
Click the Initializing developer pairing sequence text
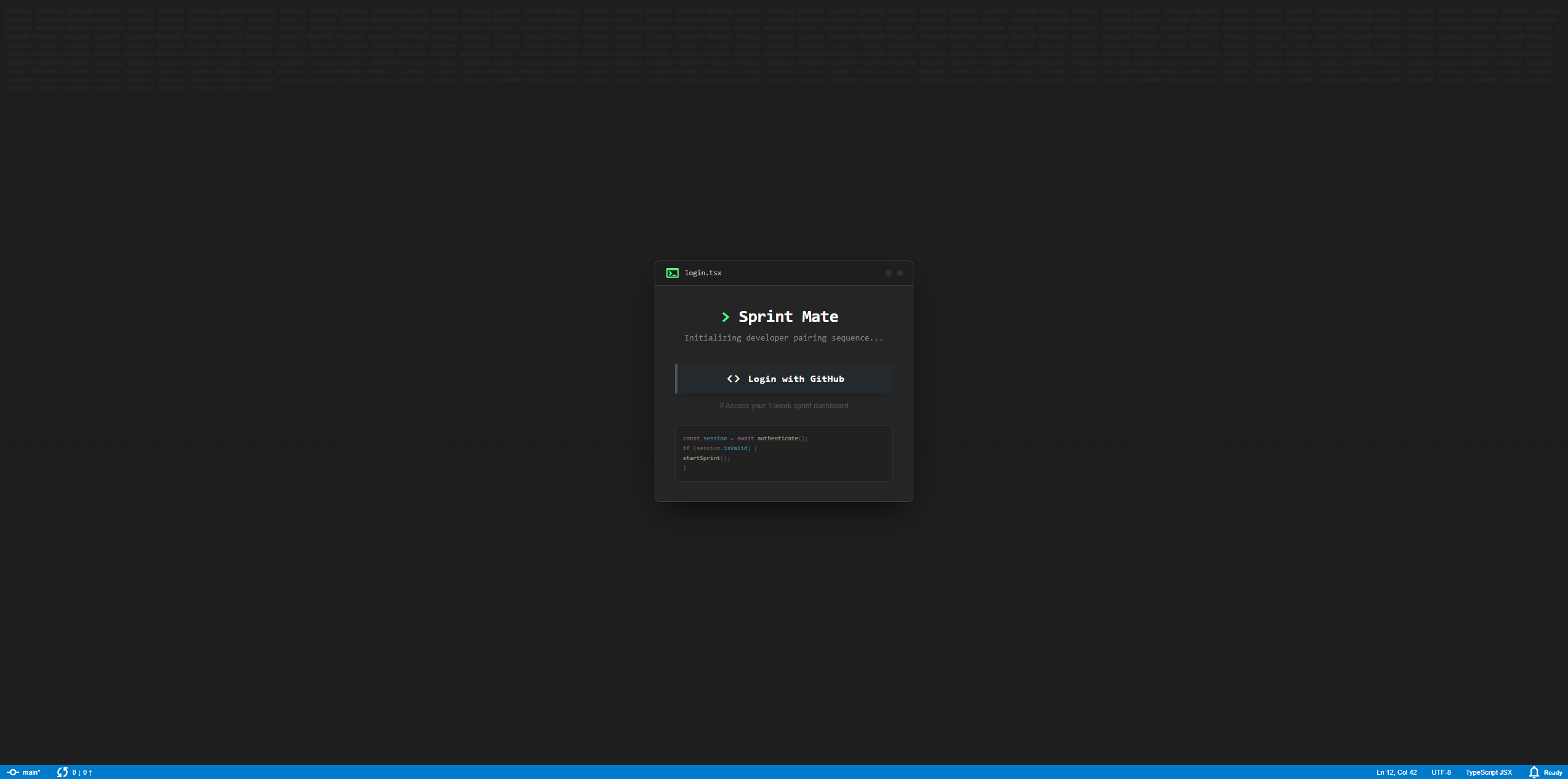tap(783, 337)
